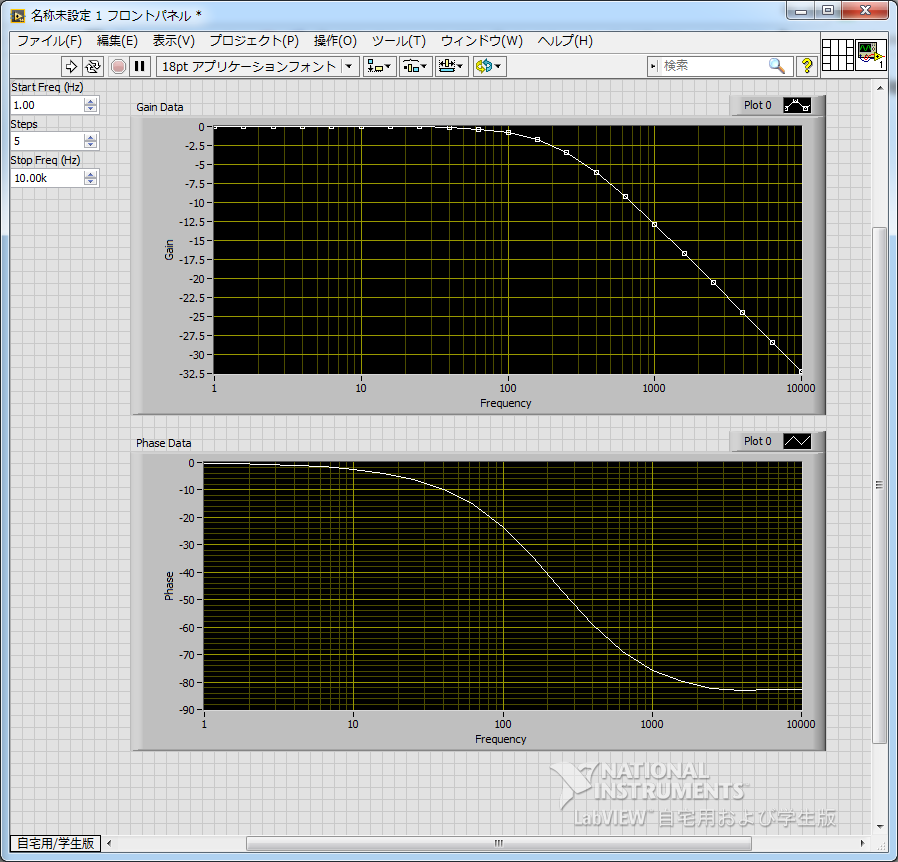
Task: Open the ヘルプ(H) menu
Action: pyautogui.click(x=565, y=41)
